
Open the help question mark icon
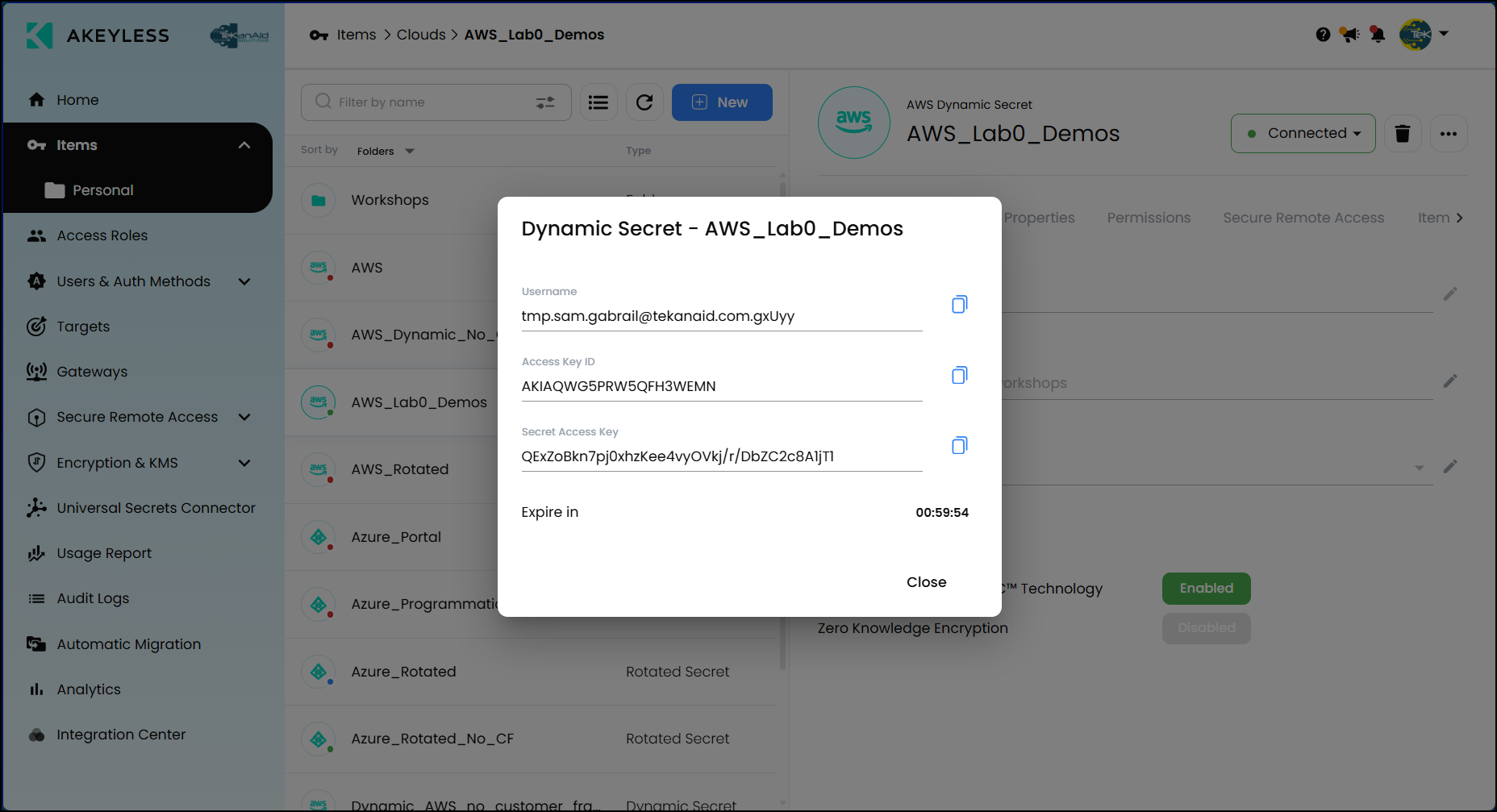pyautogui.click(x=1323, y=35)
